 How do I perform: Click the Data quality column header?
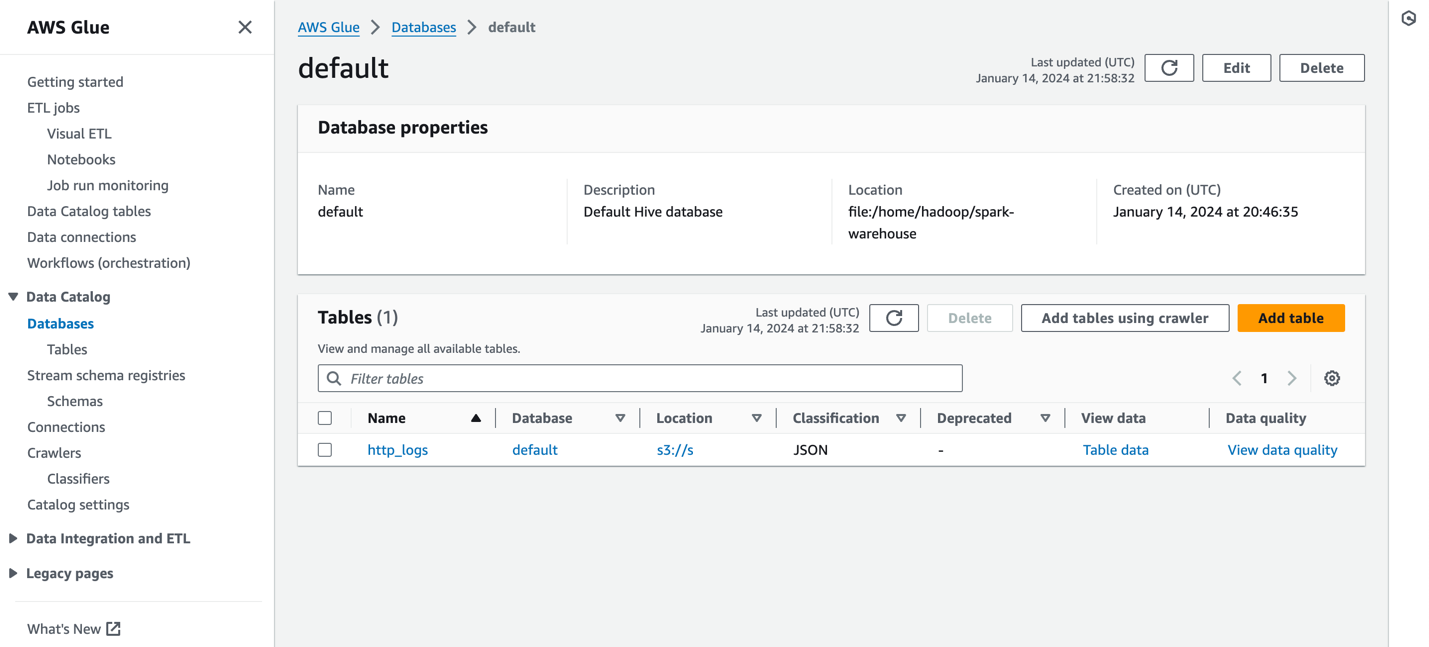pos(1266,418)
